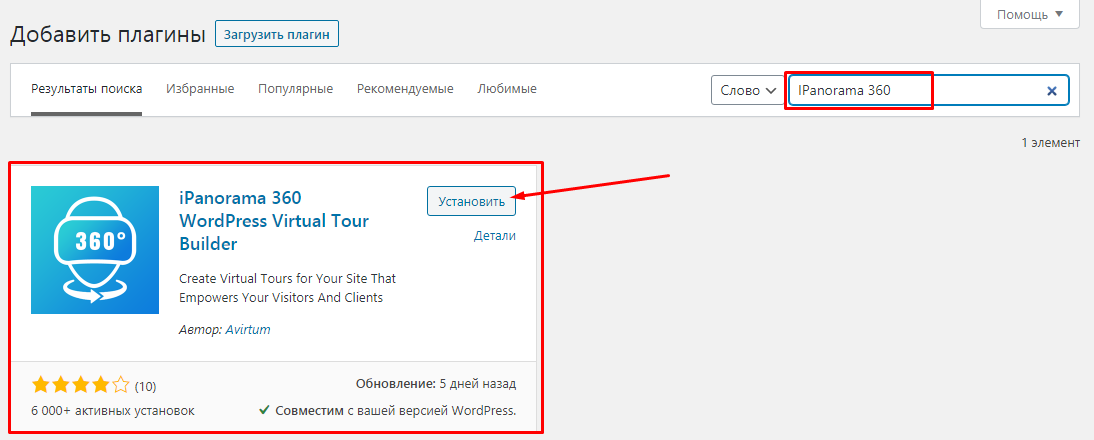Switch to the Результаты поиска tab

[x=86, y=89]
